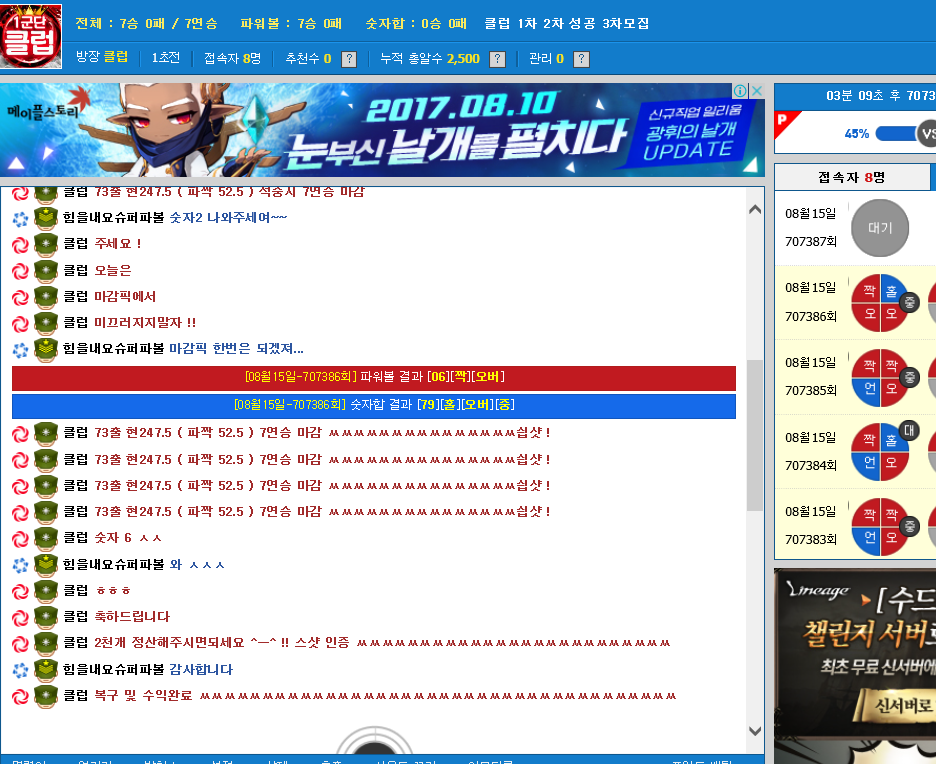936x764 pixels.
Task: Click the red swirl icon beside '마감픽에서'
Action: pos(20,297)
